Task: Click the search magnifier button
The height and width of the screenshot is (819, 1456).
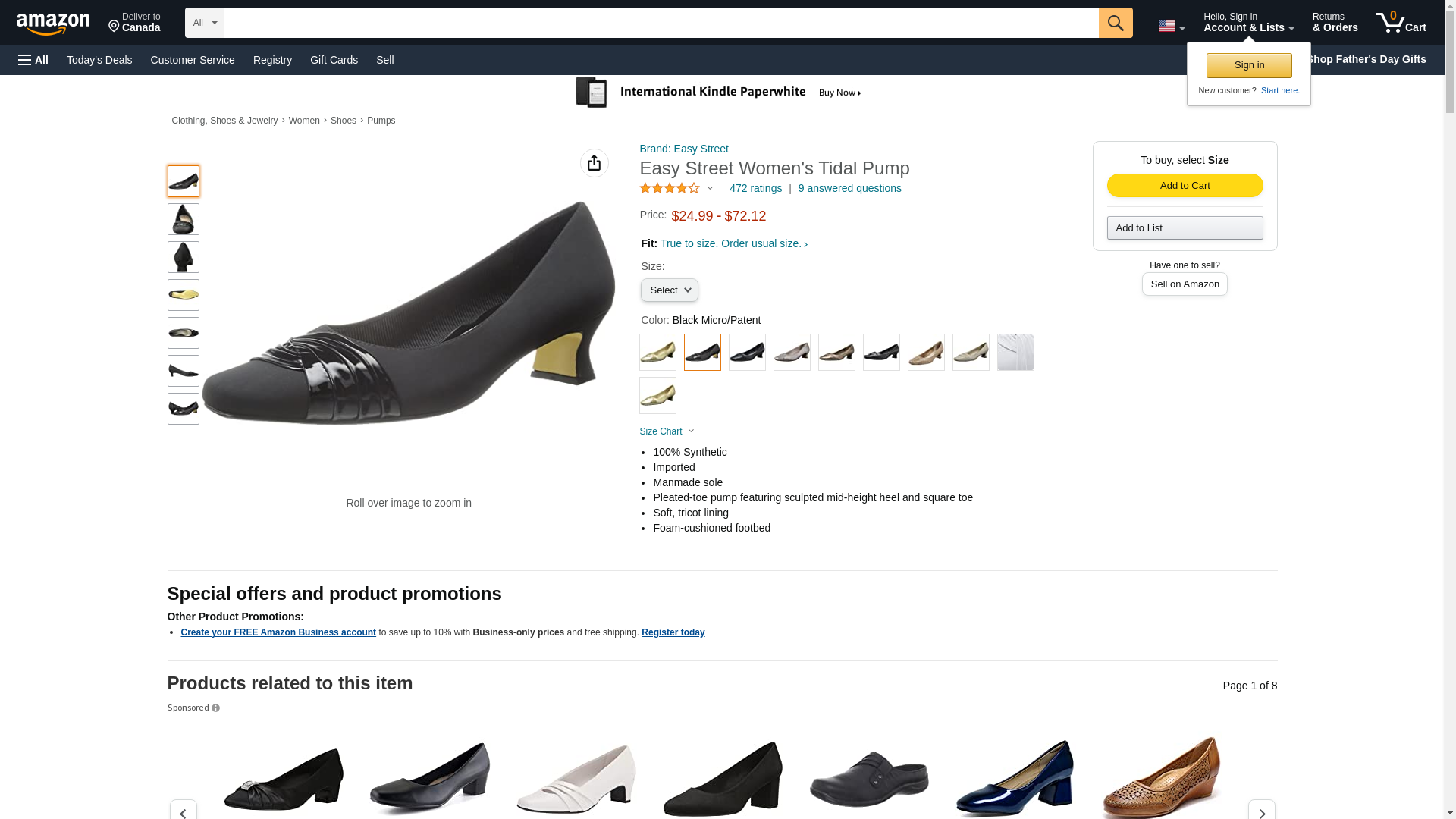Action: point(1116,23)
